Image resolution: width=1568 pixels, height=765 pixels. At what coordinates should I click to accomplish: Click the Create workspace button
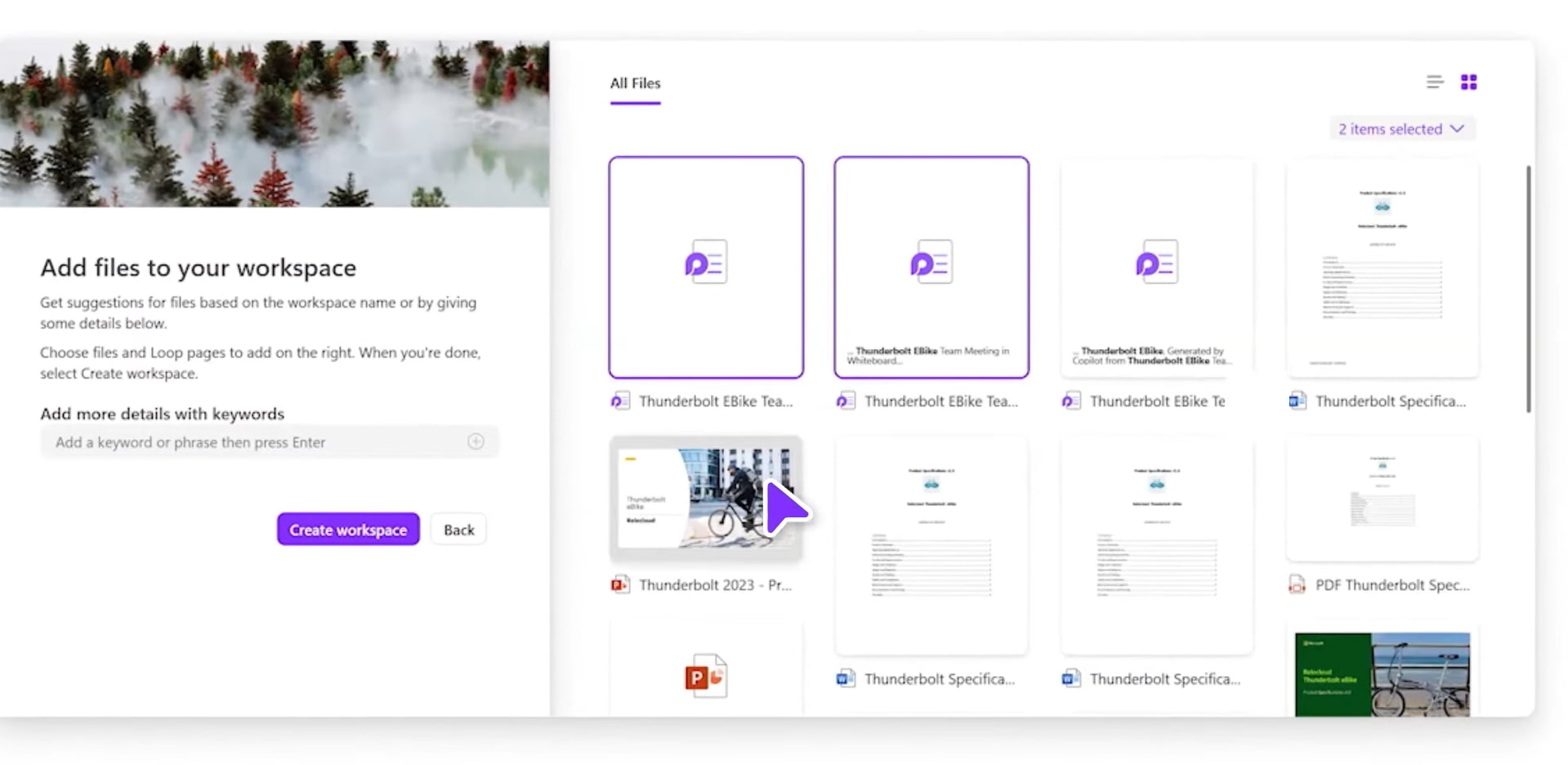point(348,530)
